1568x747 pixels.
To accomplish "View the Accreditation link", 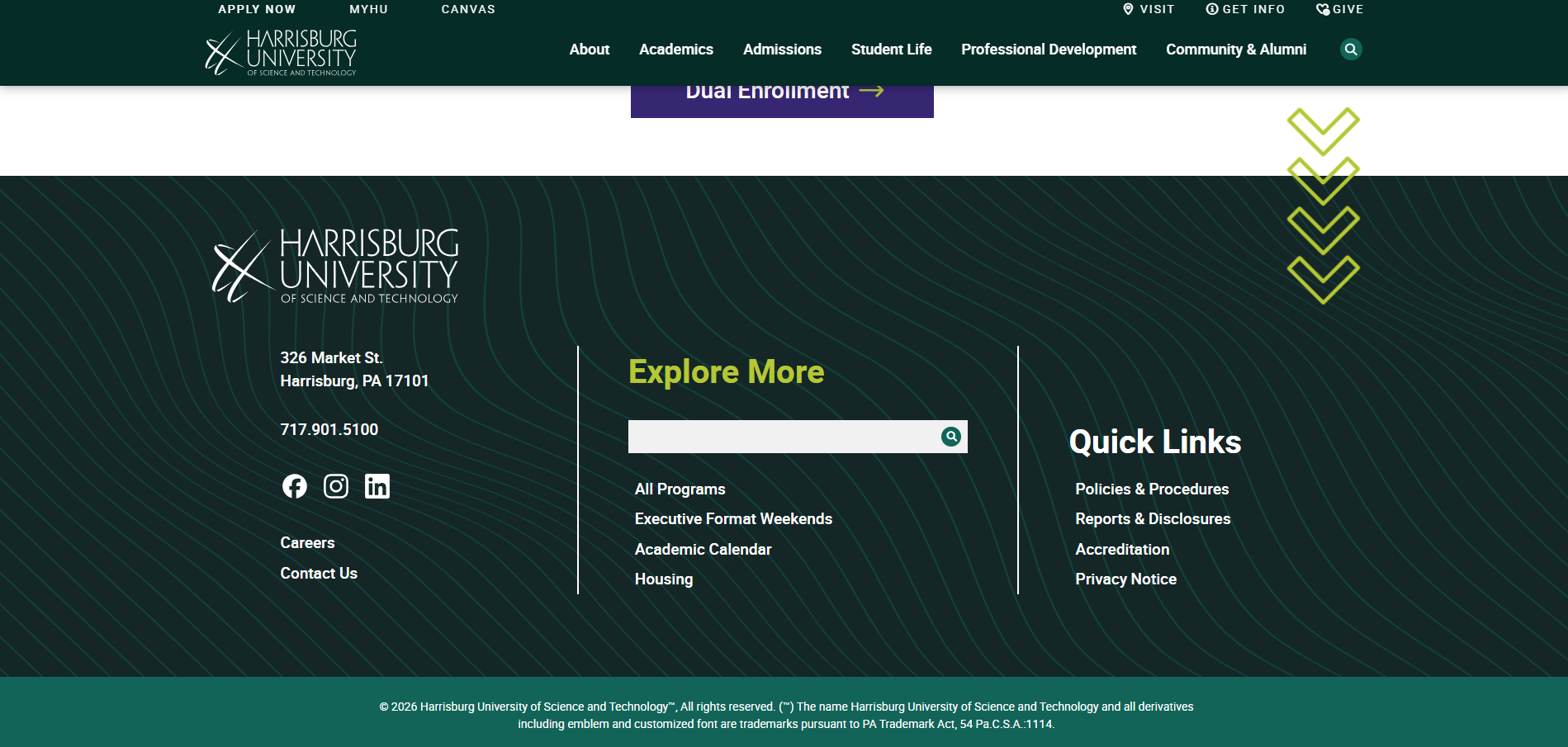I will (1122, 550).
